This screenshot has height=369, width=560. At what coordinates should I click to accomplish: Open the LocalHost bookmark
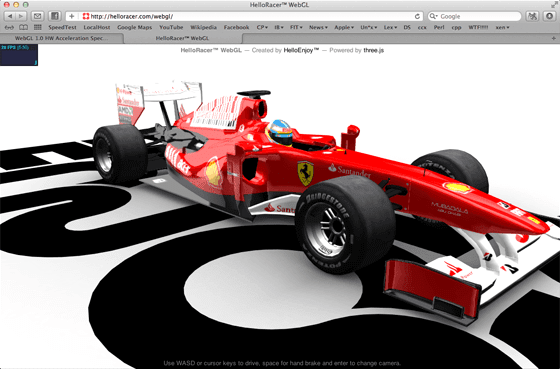tap(97, 28)
